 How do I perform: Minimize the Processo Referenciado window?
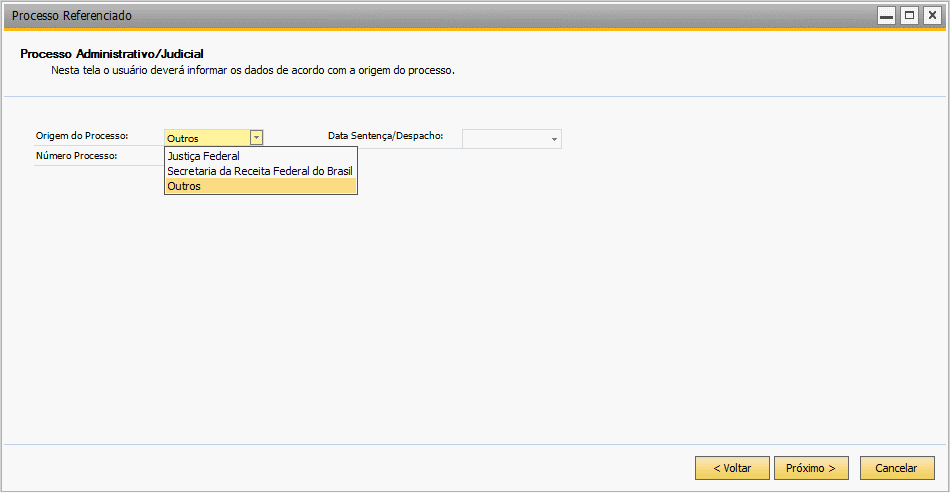tap(886, 15)
